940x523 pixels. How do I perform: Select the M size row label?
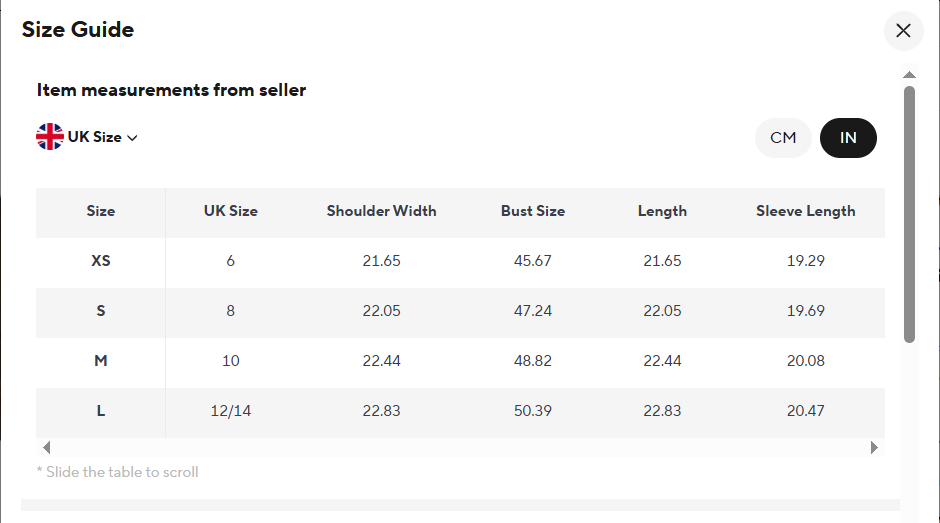click(x=101, y=361)
